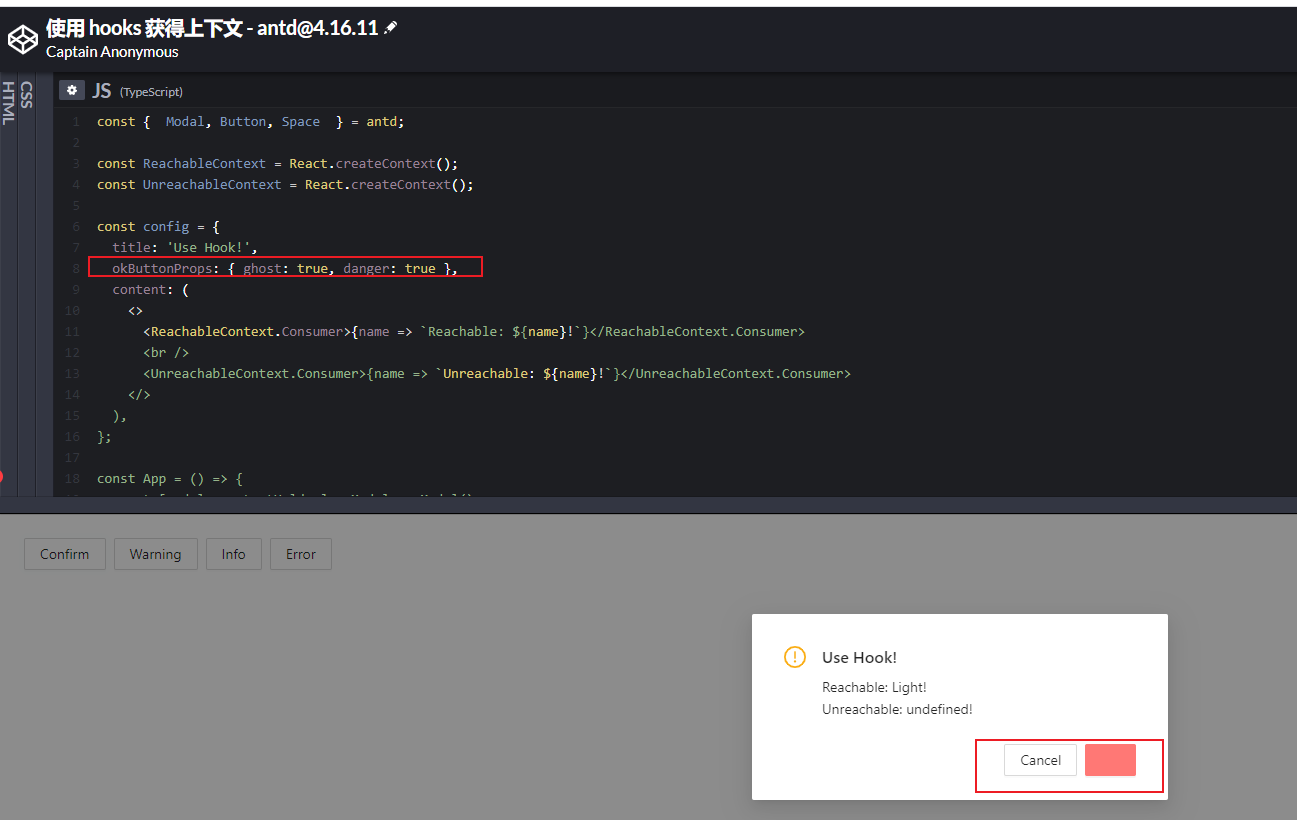Click the red breakpoint marker on the editor edge
The height and width of the screenshot is (820, 1297).
[2, 477]
